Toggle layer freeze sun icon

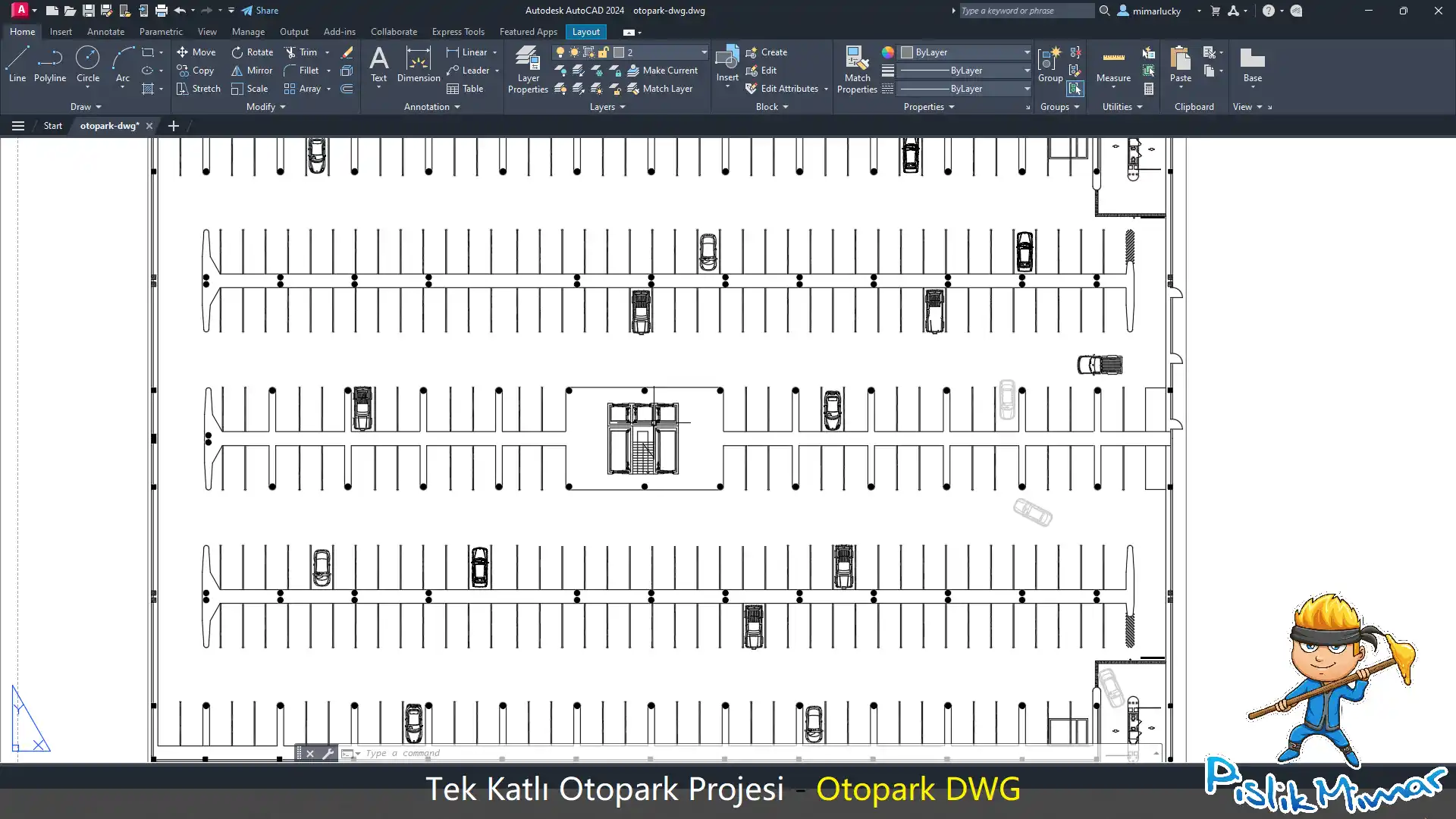(574, 52)
